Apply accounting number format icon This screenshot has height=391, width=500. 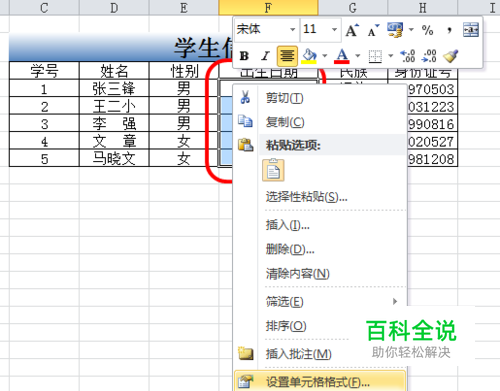point(395,30)
